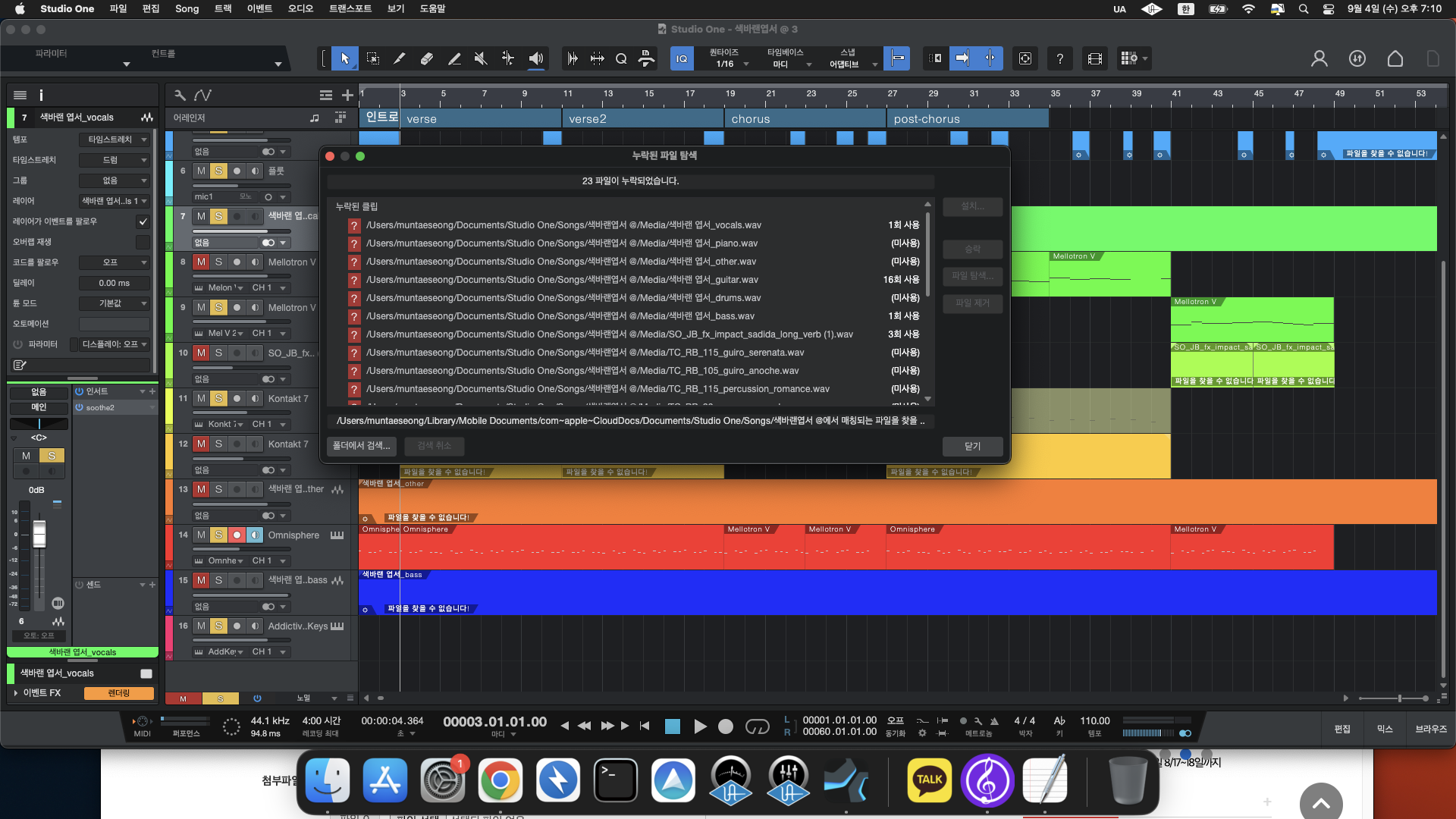Toggle monitor on track 14 Omnisphere
This screenshot has width=1456, height=819.
point(255,535)
